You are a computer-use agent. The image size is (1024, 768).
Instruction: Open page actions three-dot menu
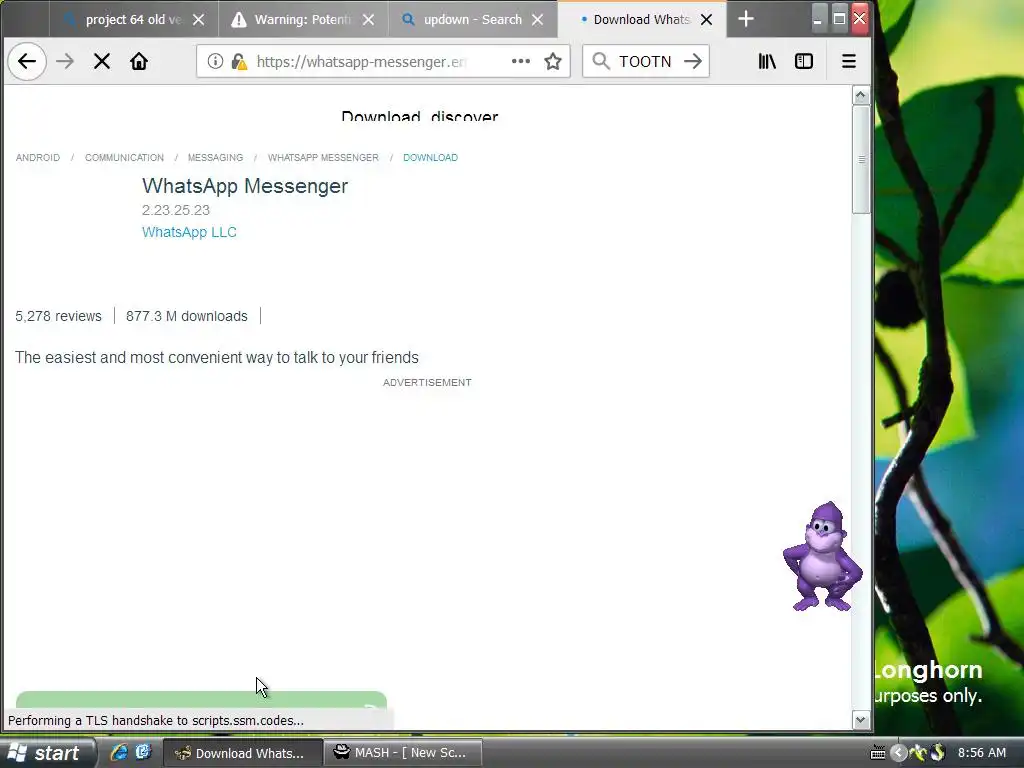coord(520,61)
